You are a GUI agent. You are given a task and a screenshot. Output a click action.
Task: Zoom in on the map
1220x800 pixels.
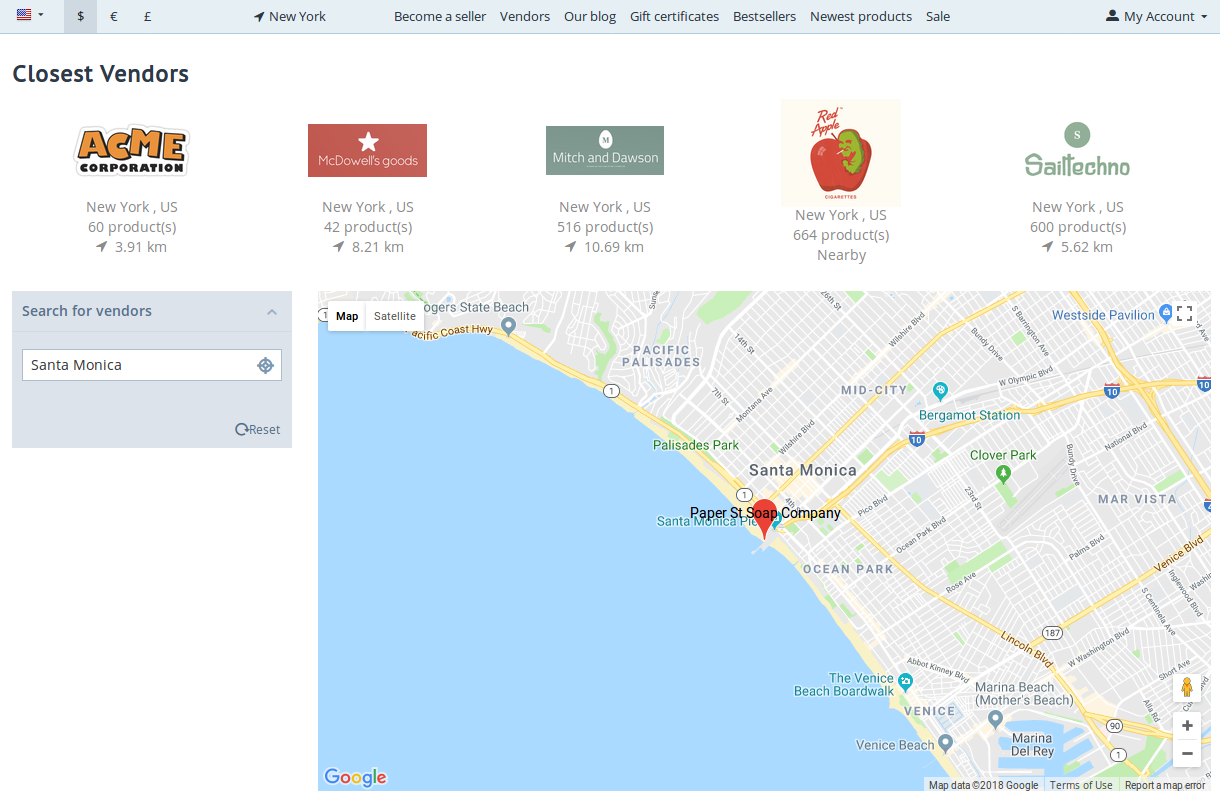click(x=1187, y=726)
